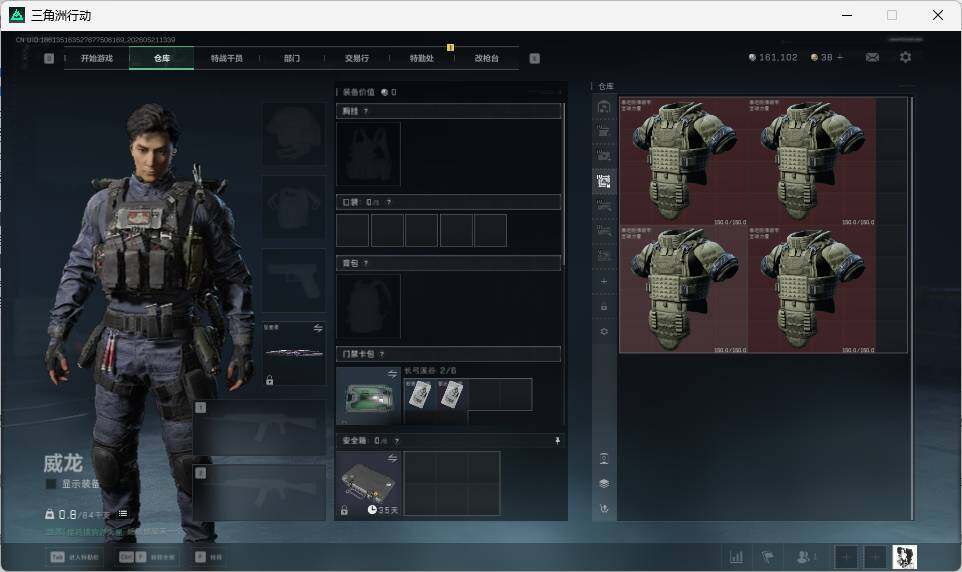Click the padlock icon in warehouse sidebar
This screenshot has height=572, width=962.
point(604,306)
